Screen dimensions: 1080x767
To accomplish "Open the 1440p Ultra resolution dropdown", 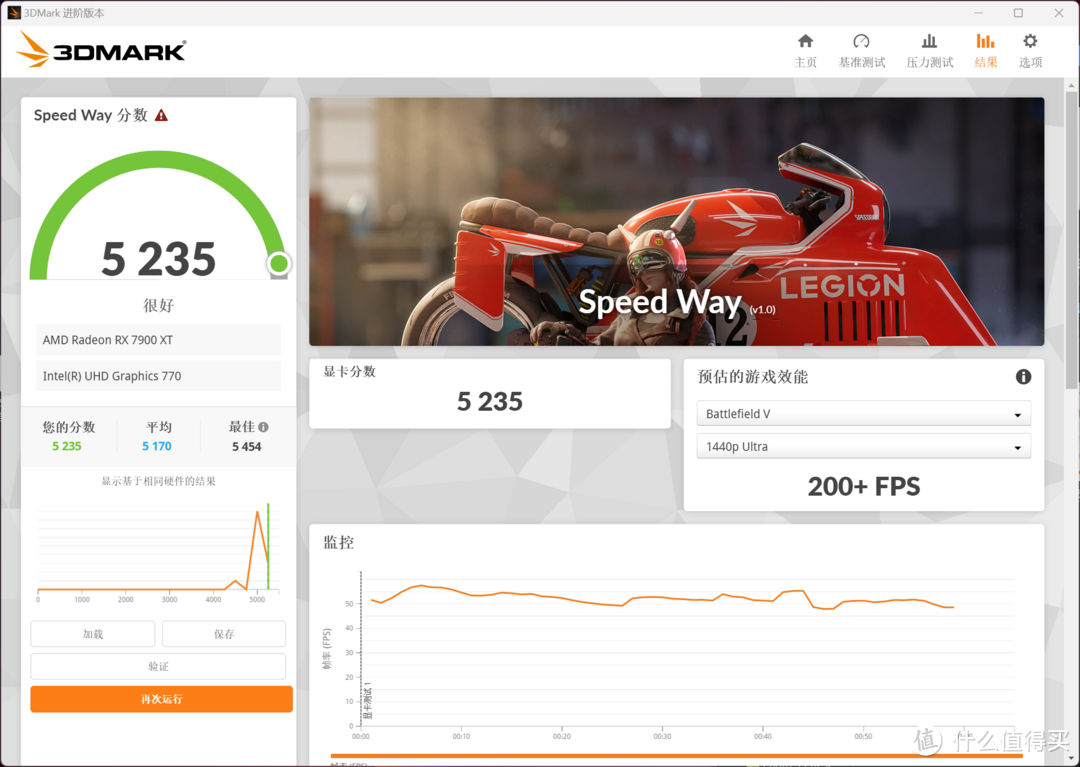I will 863,447.
